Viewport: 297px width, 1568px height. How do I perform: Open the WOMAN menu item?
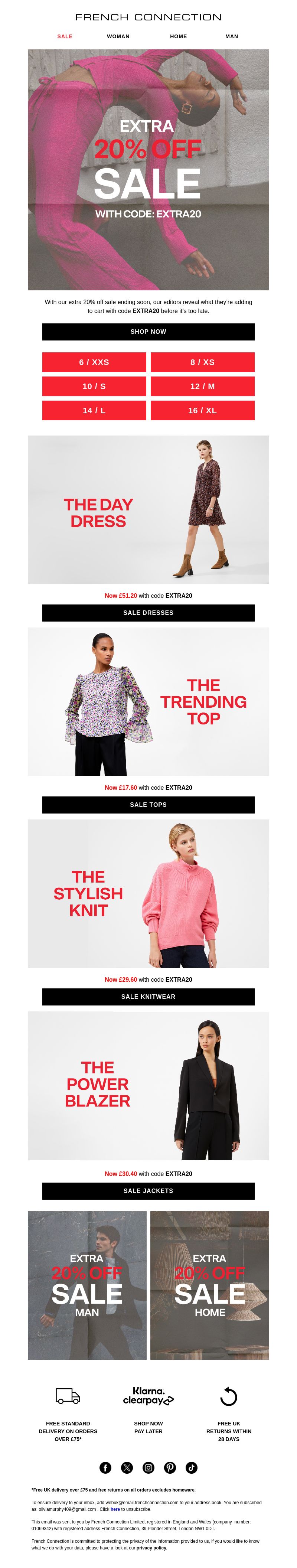118,36
